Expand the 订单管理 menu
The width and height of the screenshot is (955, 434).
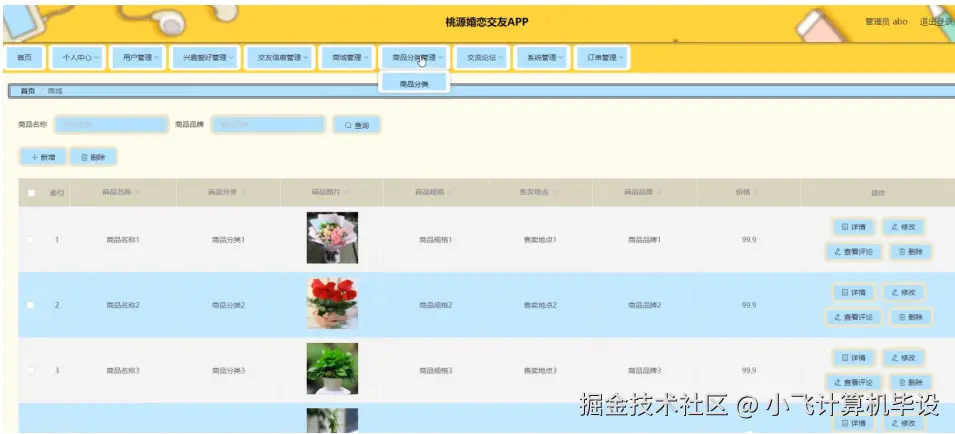(602, 58)
